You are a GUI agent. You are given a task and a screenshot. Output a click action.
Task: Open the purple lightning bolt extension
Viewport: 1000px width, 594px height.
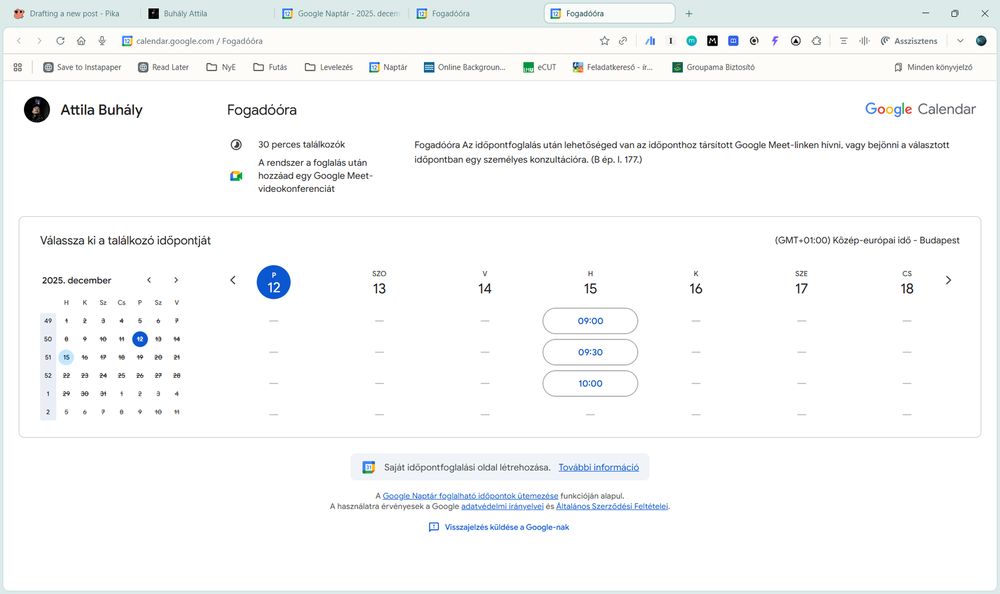point(775,41)
